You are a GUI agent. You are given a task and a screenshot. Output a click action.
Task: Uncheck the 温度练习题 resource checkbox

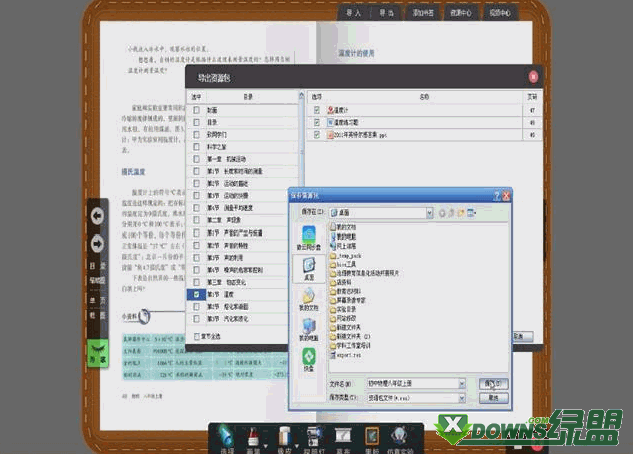[317, 122]
